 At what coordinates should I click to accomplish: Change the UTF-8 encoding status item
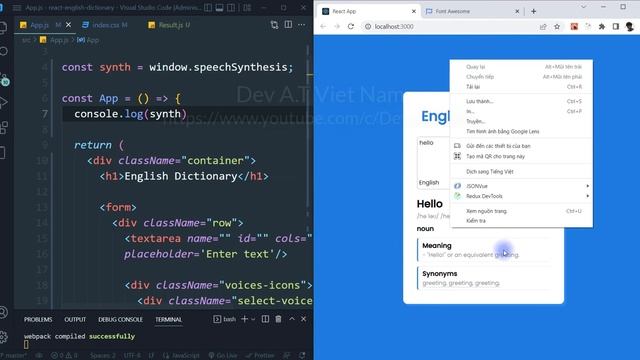[x=132, y=356]
